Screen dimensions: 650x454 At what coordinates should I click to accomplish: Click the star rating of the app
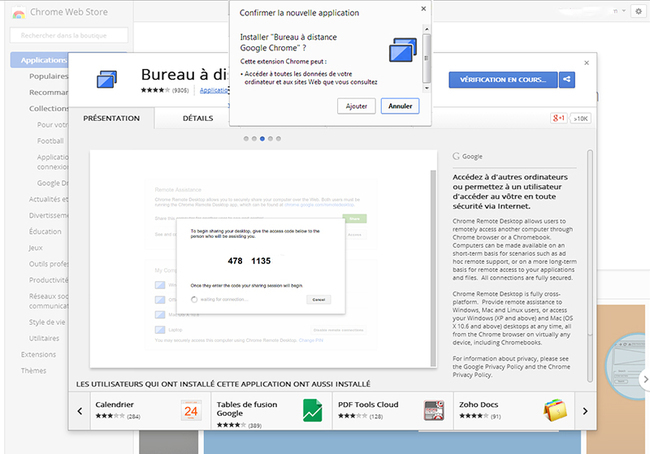click(x=155, y=90)
